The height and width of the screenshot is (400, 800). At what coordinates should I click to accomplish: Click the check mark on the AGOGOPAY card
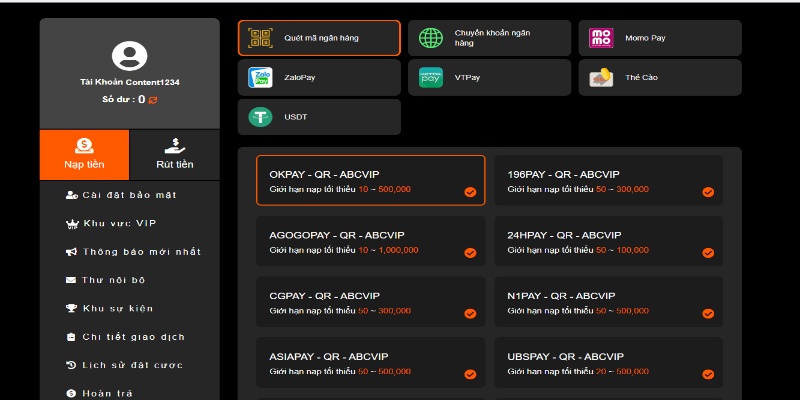coord(470,253)
